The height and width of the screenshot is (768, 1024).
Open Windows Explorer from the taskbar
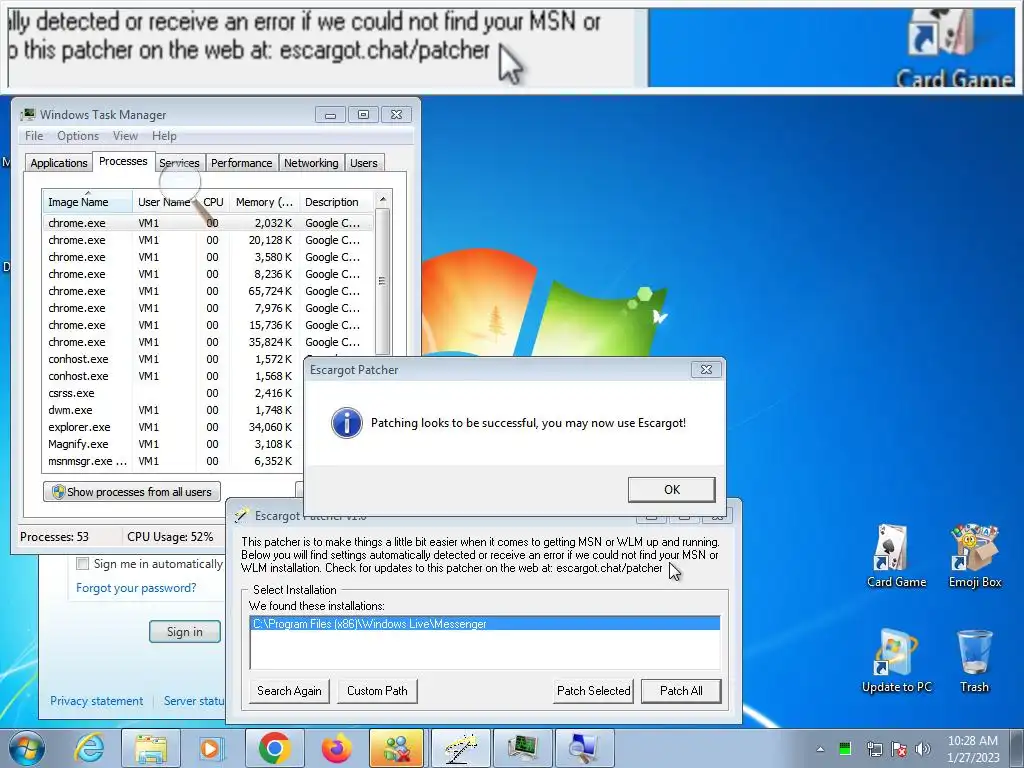[151, 748]
